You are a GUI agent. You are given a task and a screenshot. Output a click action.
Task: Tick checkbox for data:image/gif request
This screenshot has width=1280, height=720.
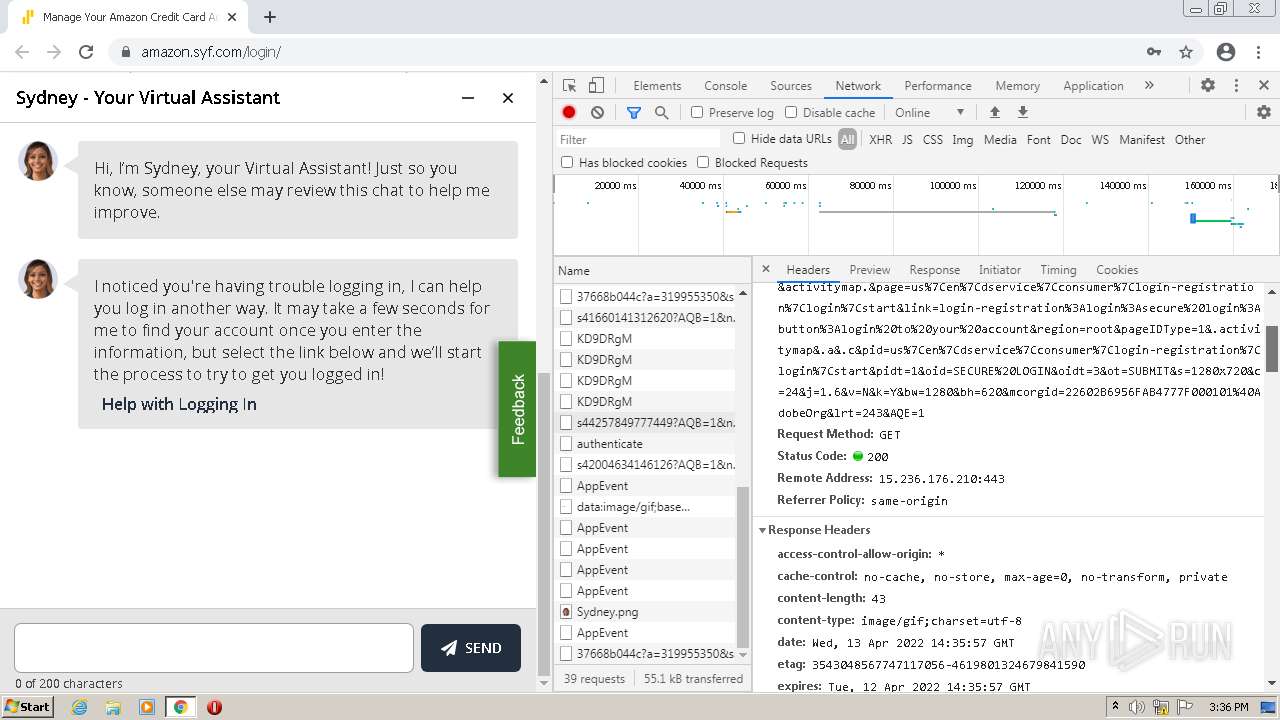click(x=566, y=507)
